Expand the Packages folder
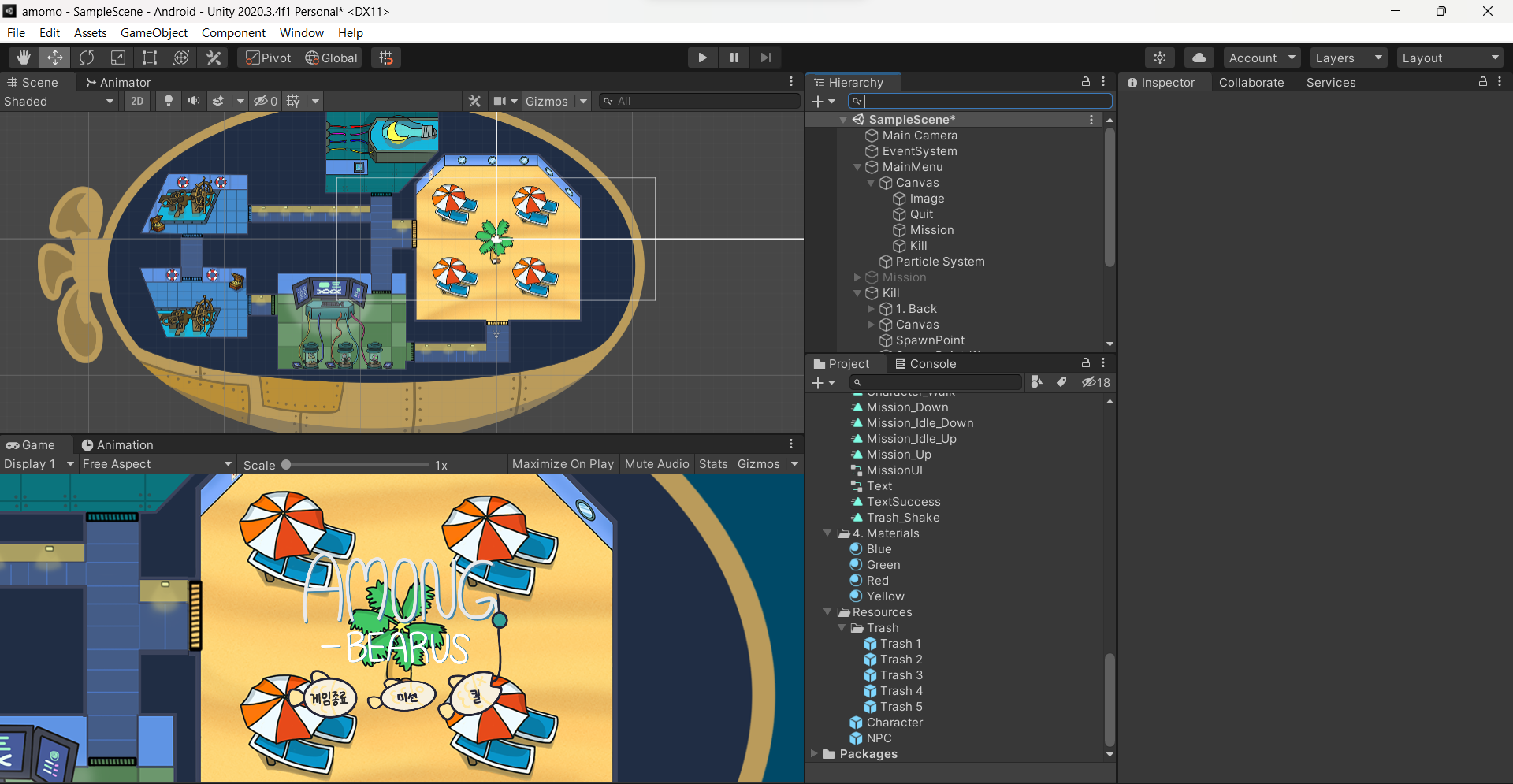1513x784 pixels. pos(814,754)
